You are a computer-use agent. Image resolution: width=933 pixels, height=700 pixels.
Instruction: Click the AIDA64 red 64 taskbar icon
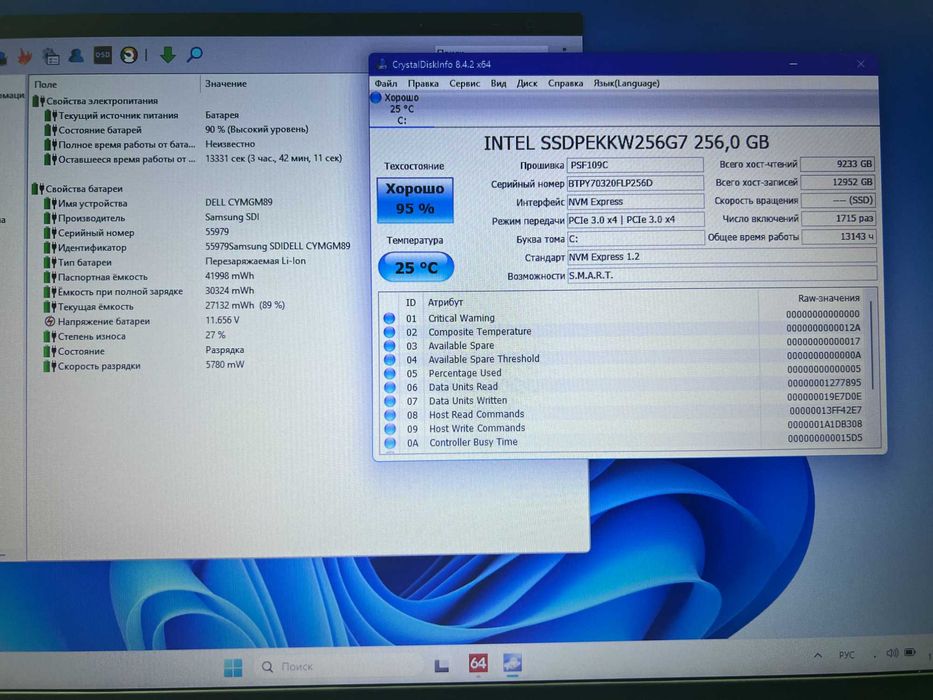pyautogui.click(x=478, y=663)
